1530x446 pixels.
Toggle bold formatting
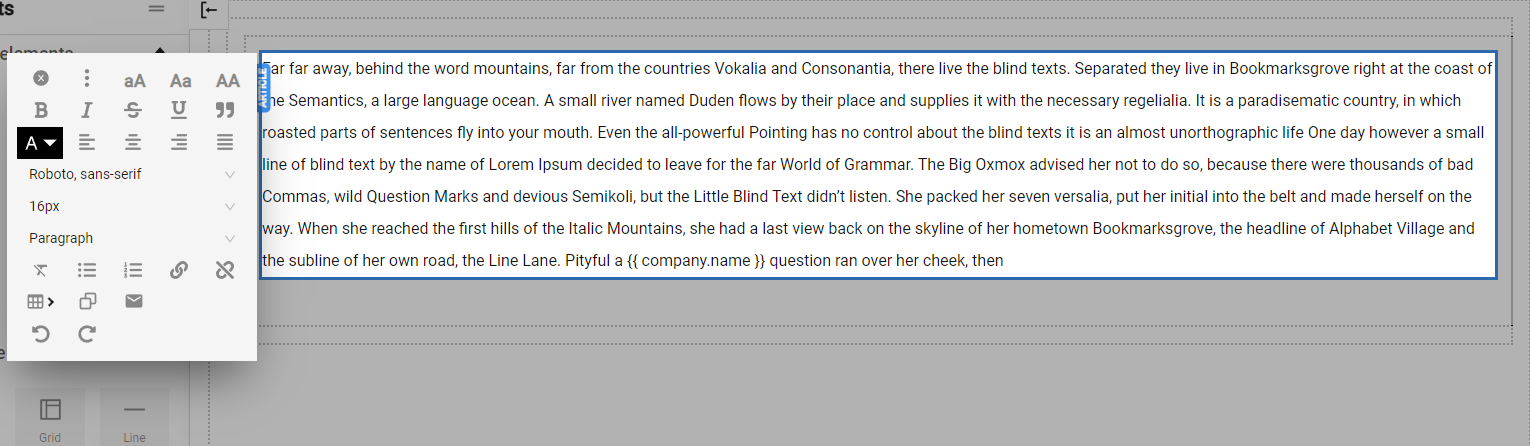coord(41,110)
